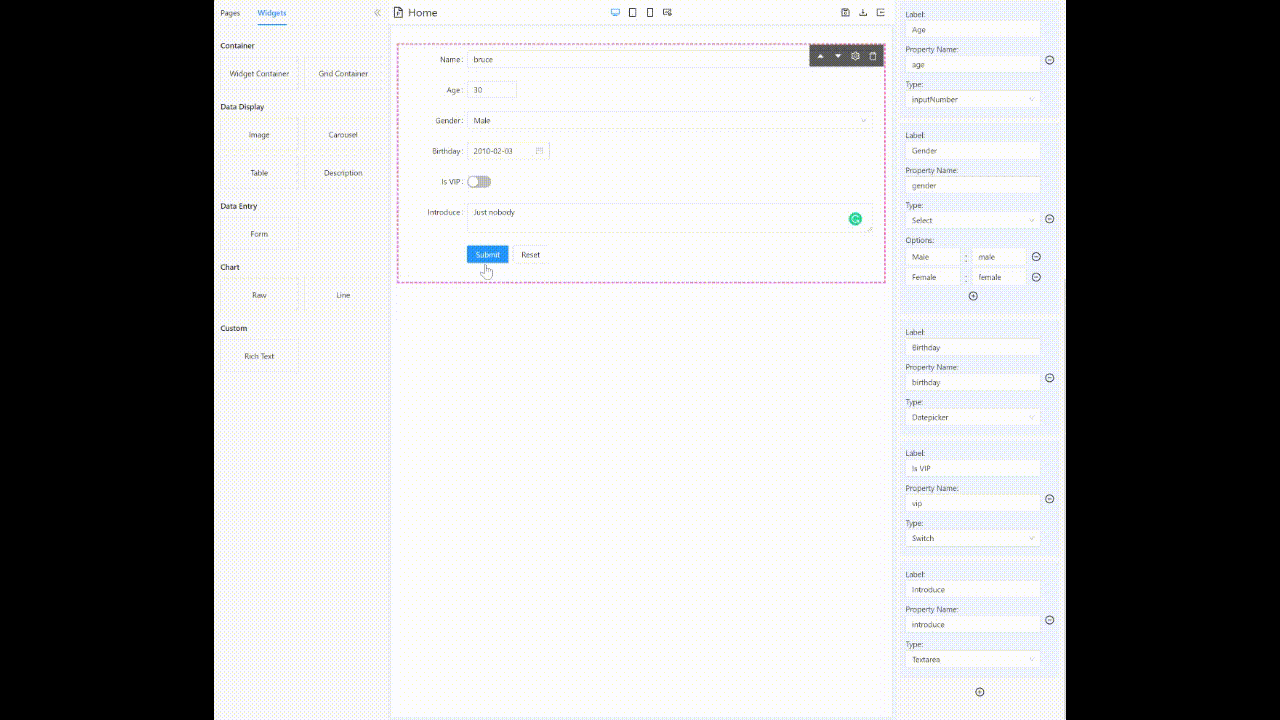
Task: Click the save icon in top toolbar
Action: pos(845,13)
